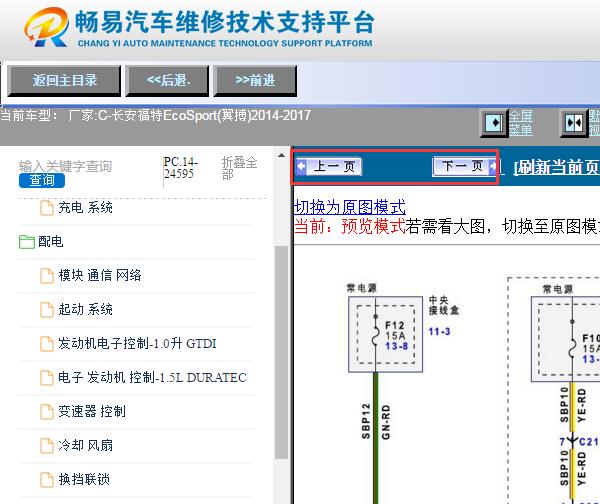The height and width of the screenshot is (504, 600).
Task: Click the 返回主目录 button
Action: [x=64, y=81]
